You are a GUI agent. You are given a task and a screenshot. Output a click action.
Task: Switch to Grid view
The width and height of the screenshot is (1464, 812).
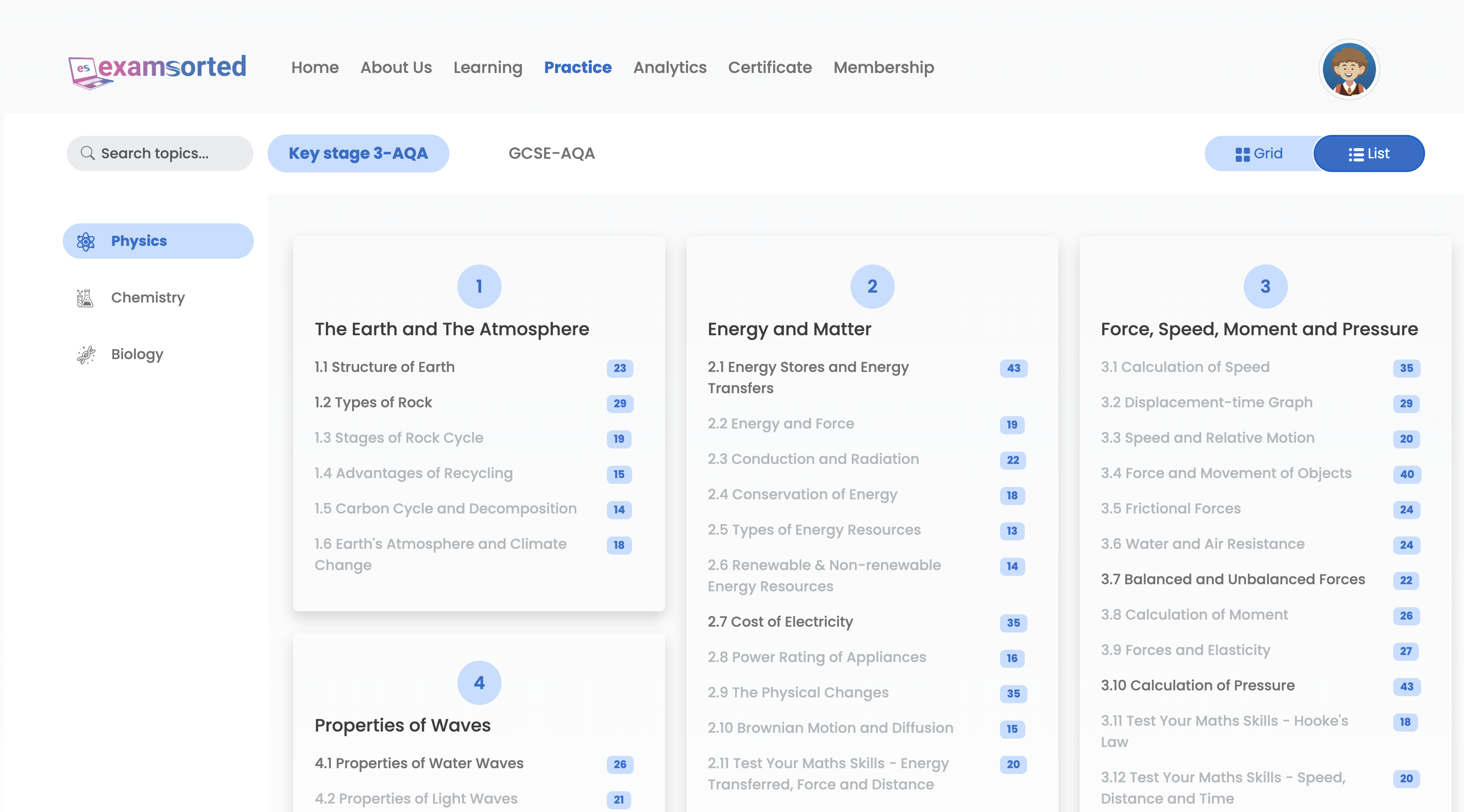coord(1259,153)
